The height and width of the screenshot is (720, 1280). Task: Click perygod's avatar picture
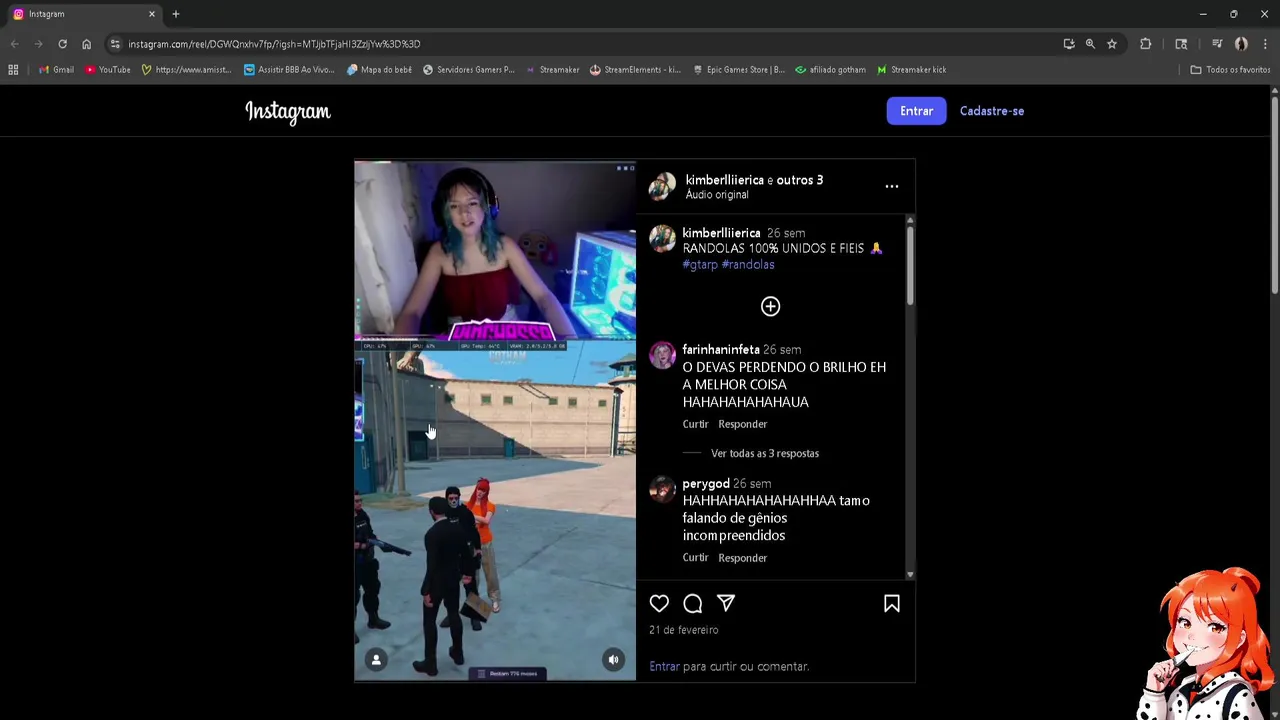coord(662,489)
